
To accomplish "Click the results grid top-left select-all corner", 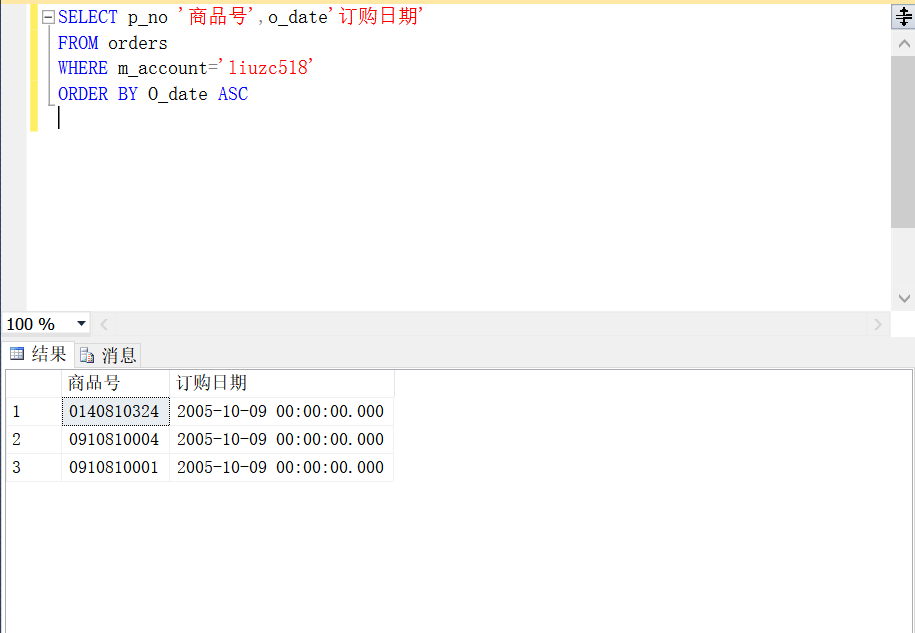I will click(x=34, y=383).
